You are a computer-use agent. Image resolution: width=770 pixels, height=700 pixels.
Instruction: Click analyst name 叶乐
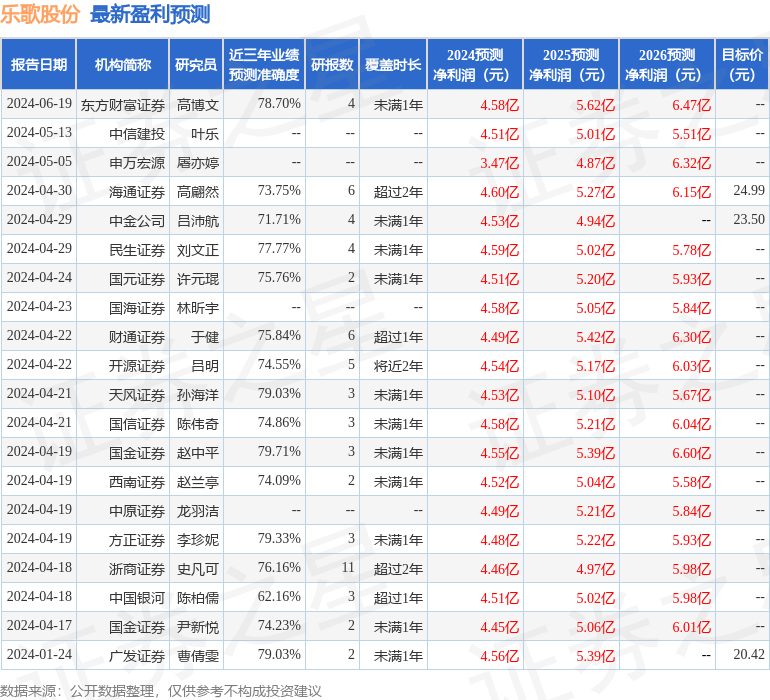pos(205,134)
